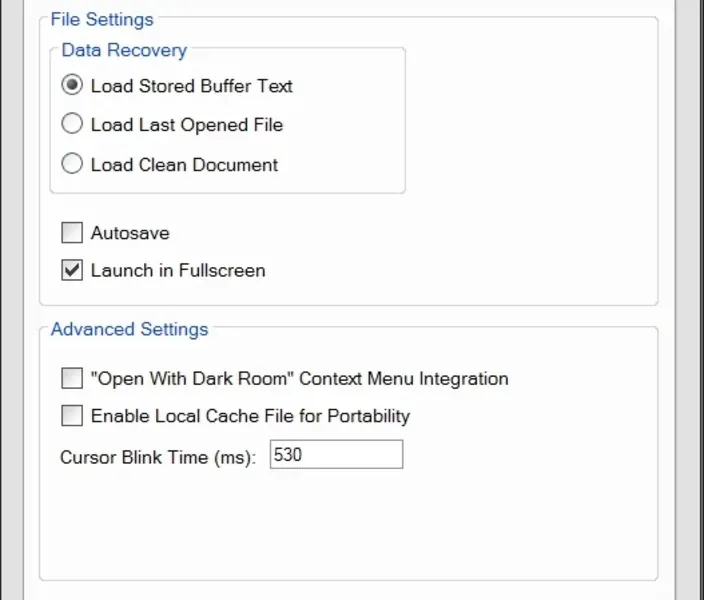Click into the Cursor Blink Time field
704x600 pixels.
[x=336, y=455]
